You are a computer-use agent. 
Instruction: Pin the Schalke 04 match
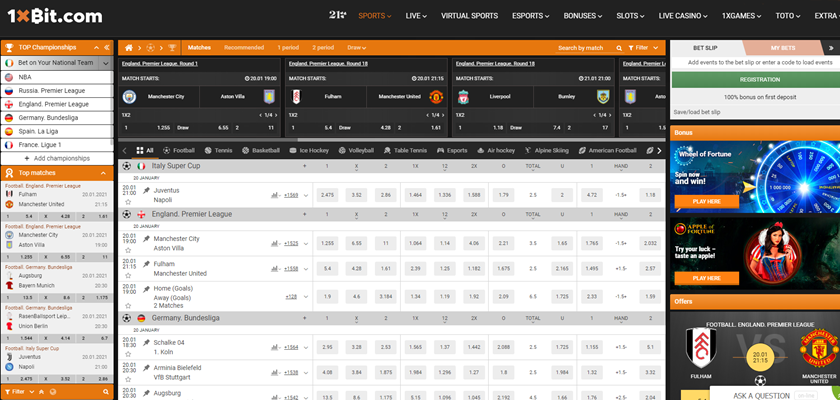[x=146, y=342]
